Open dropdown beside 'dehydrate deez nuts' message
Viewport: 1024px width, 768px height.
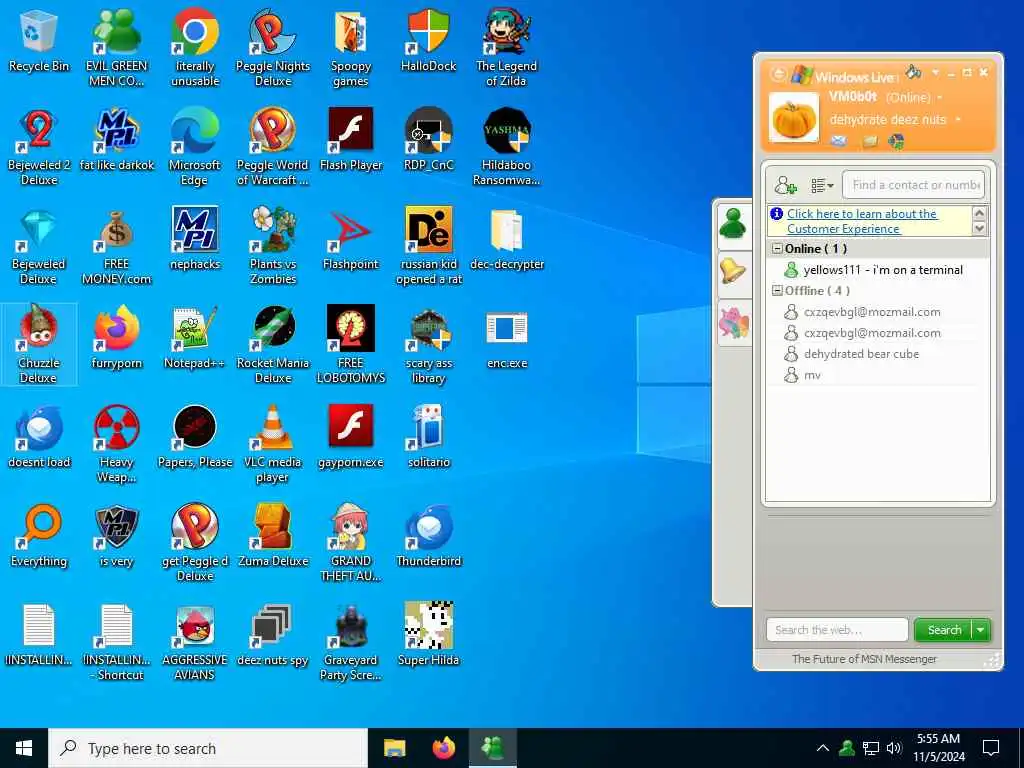tap(958, 120)
